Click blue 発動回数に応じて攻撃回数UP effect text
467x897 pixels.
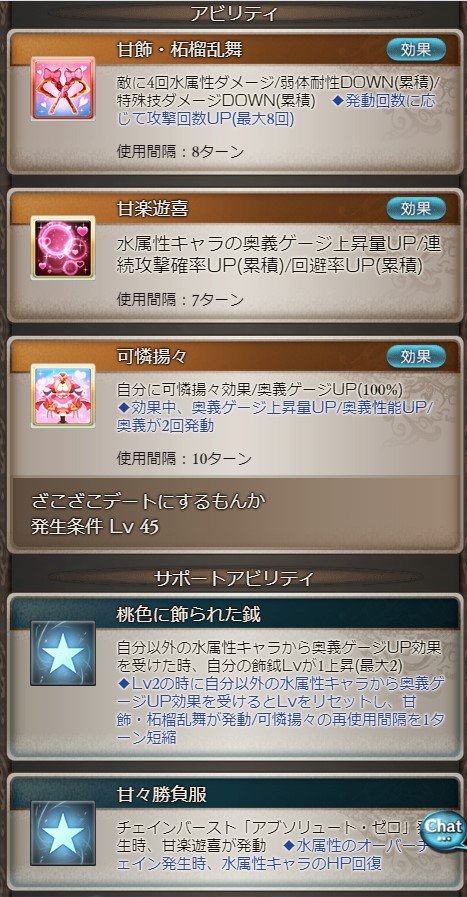[x=276, y=110]
